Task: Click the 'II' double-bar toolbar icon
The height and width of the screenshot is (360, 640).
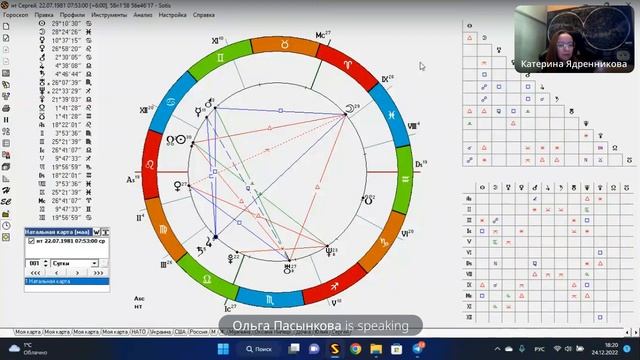Action: (6, 120)
